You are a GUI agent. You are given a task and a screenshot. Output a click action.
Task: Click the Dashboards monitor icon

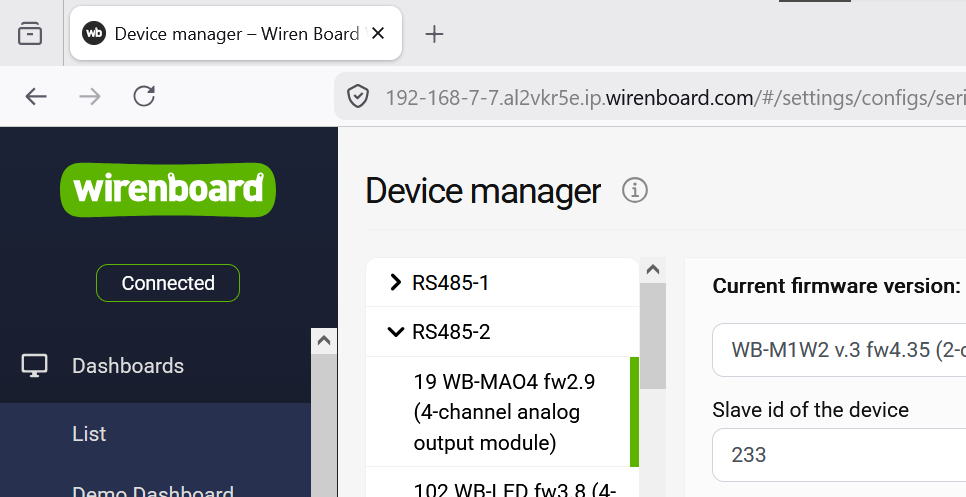tap(34, 365)
